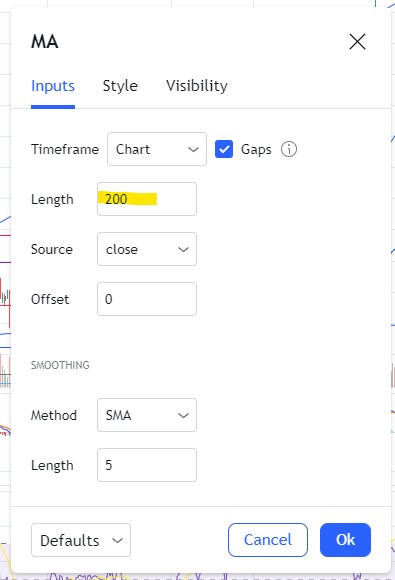Open the smoothing Method dropdown showing SMA
Screen dimensions: 395x580
click(147, 415)
